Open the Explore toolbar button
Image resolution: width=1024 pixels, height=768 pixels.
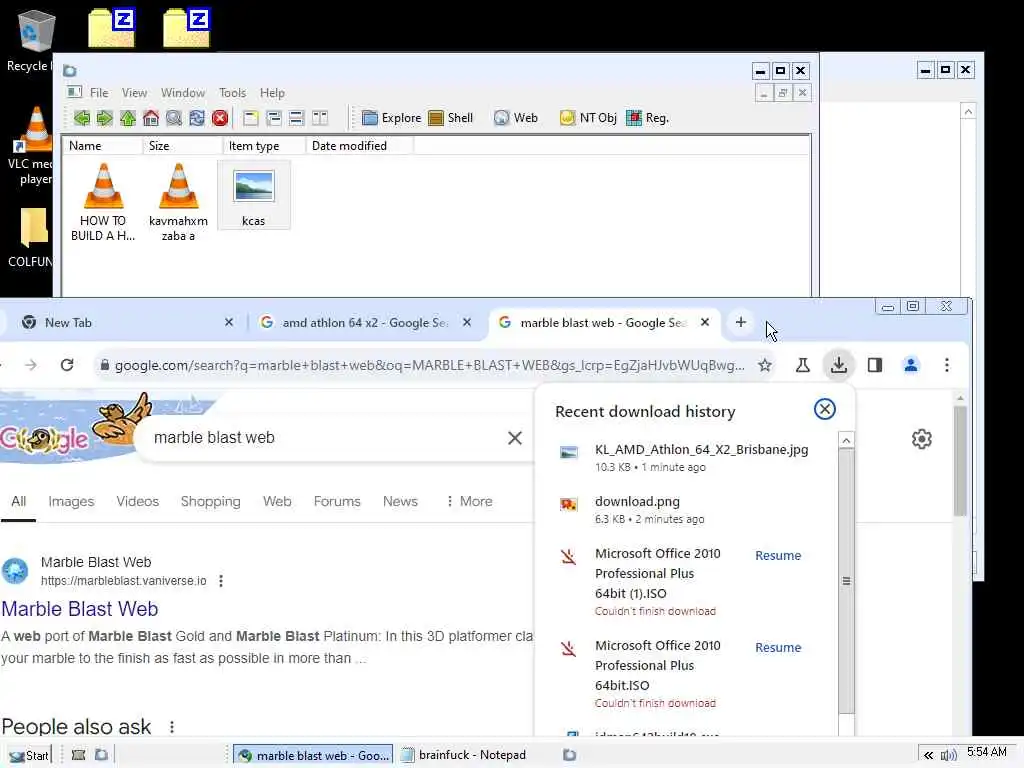392,118
